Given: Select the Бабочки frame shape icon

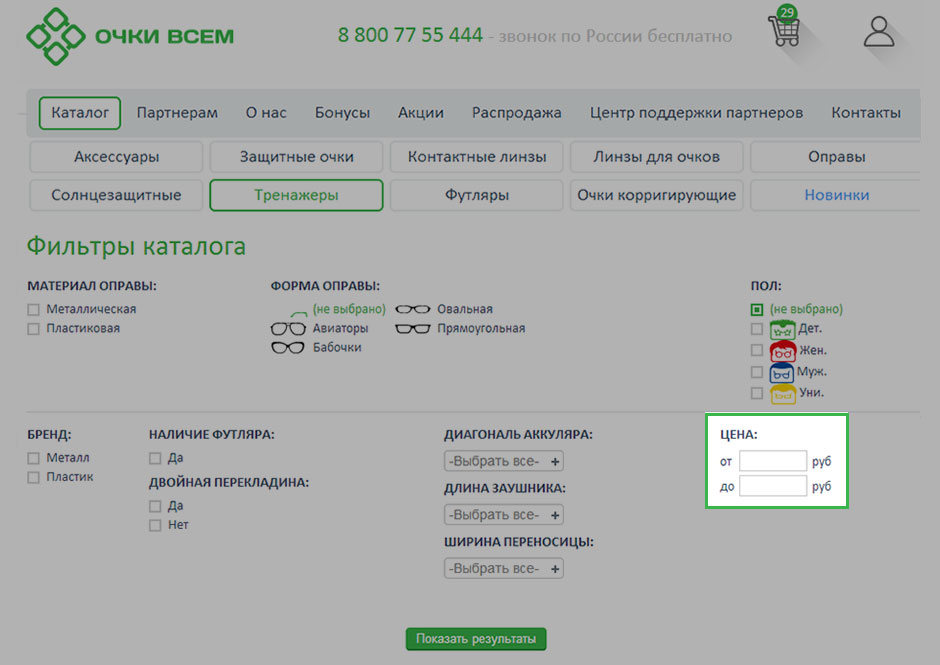Looking at the screenshot, I should pos(288,347).
